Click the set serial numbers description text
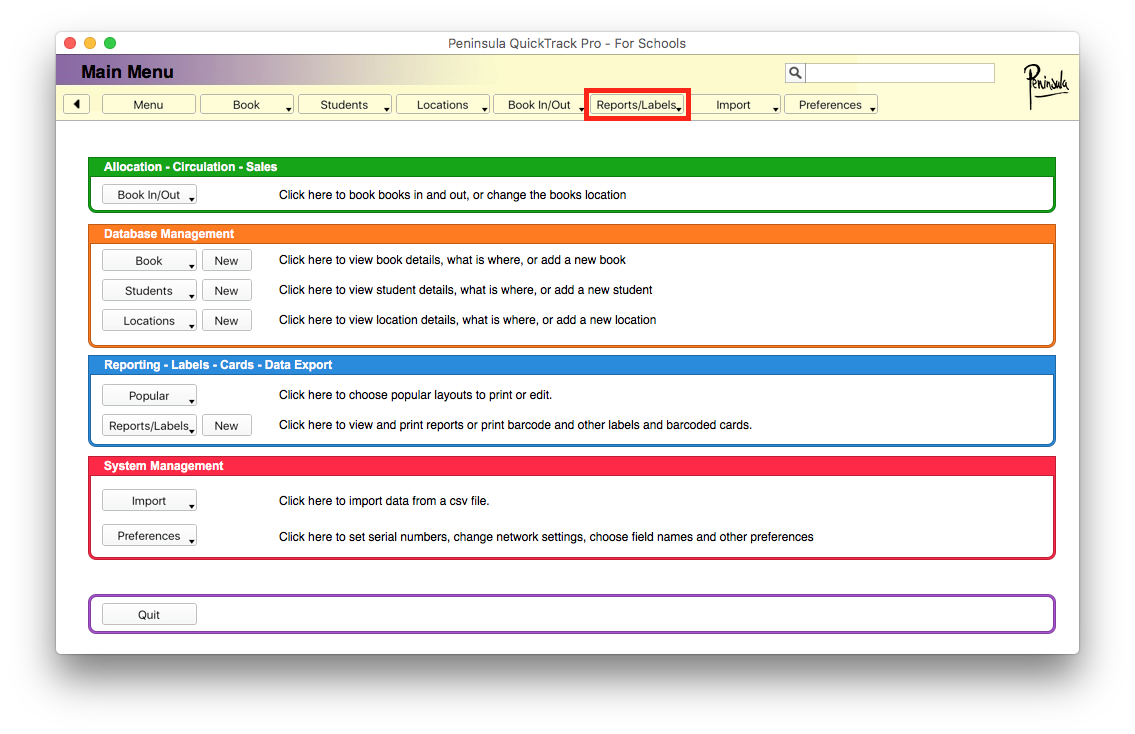The image size is (1135, 734). pos(547,537)
